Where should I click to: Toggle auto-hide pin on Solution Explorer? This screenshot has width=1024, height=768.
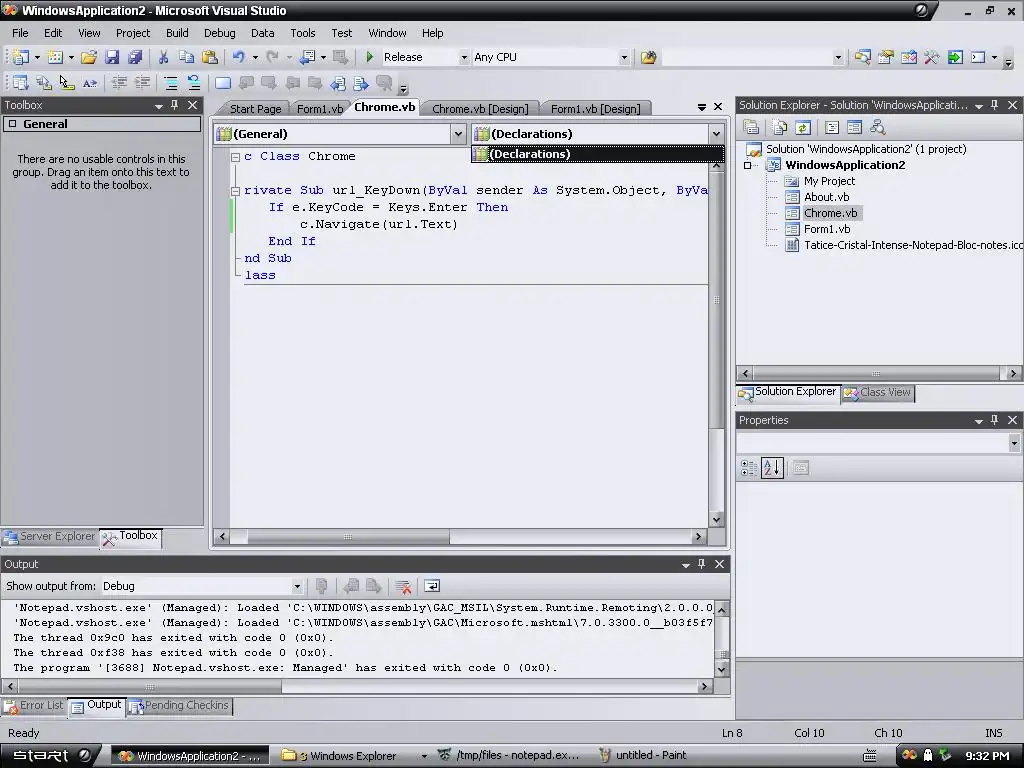[x=995, y=105]
